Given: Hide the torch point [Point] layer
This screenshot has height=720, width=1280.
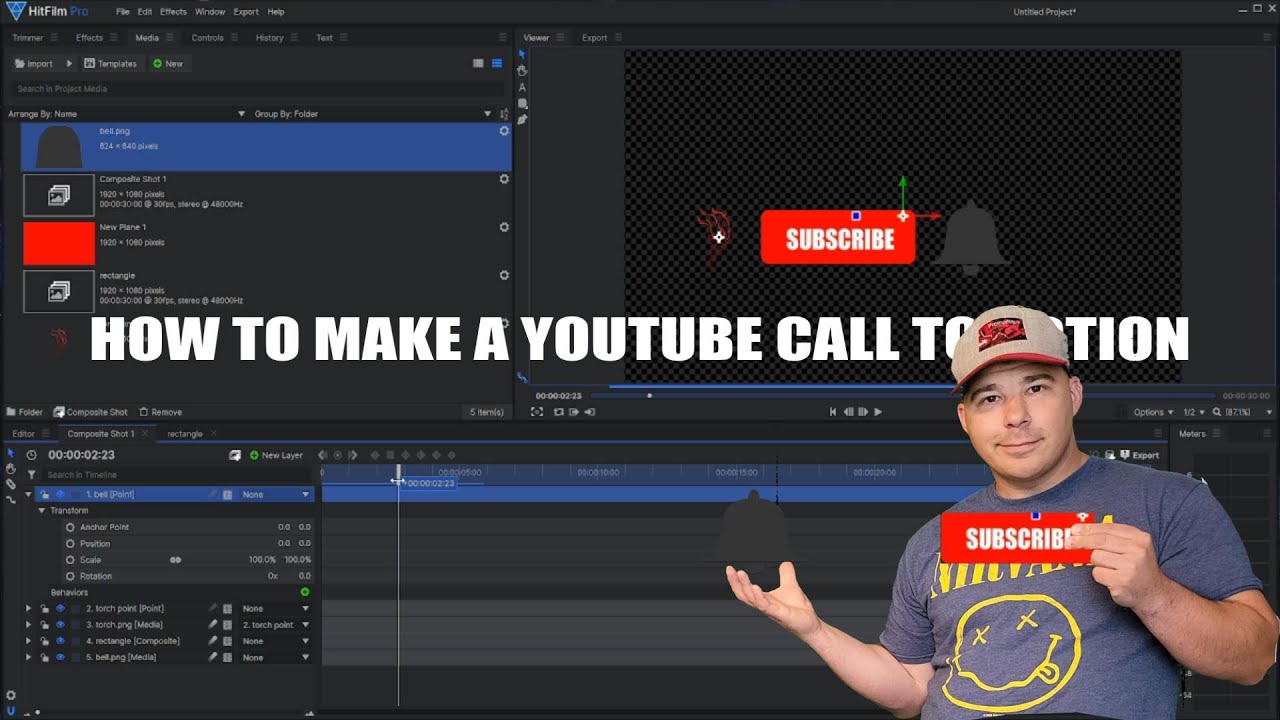Looking at the screenshot, I should (59, 608).
